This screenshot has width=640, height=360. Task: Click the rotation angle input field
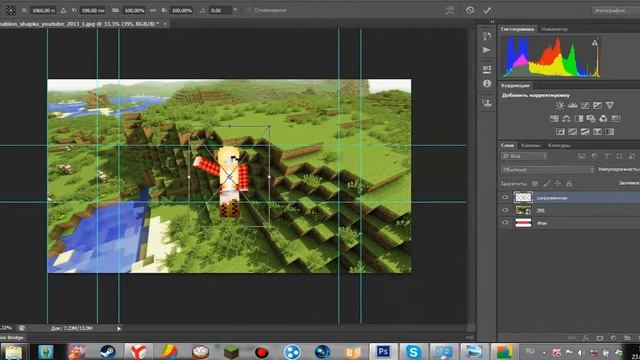point(220,10)
